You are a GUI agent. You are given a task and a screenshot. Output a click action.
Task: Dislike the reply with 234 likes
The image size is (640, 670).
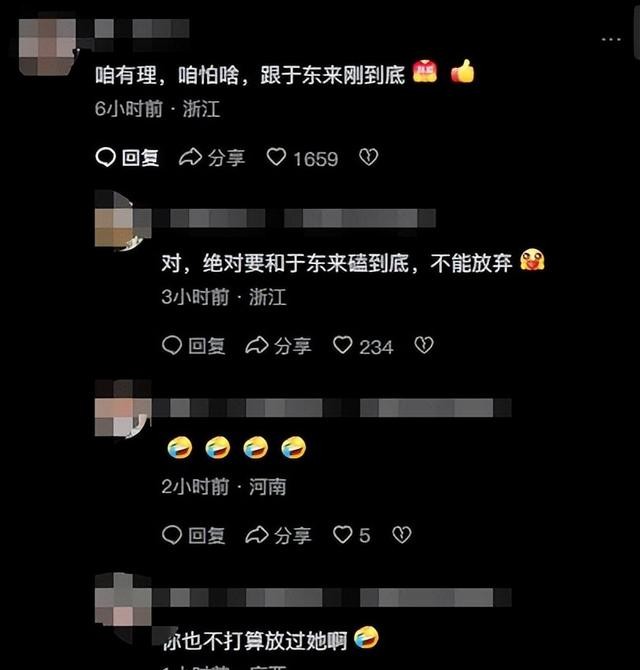point(424,345)
